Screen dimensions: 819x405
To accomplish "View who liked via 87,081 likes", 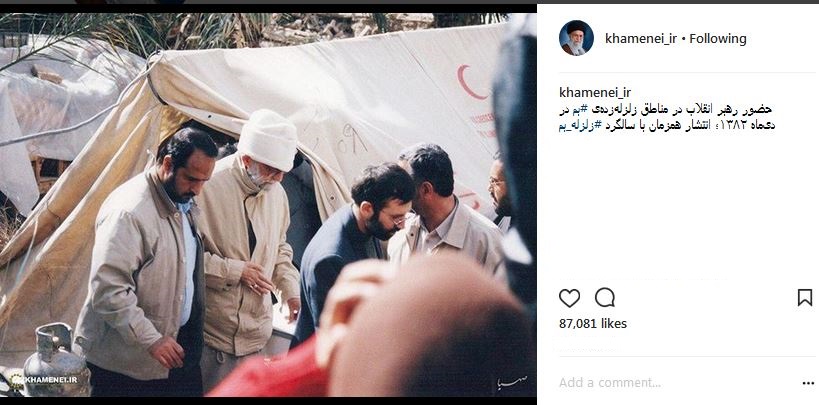I will (593, 323).
